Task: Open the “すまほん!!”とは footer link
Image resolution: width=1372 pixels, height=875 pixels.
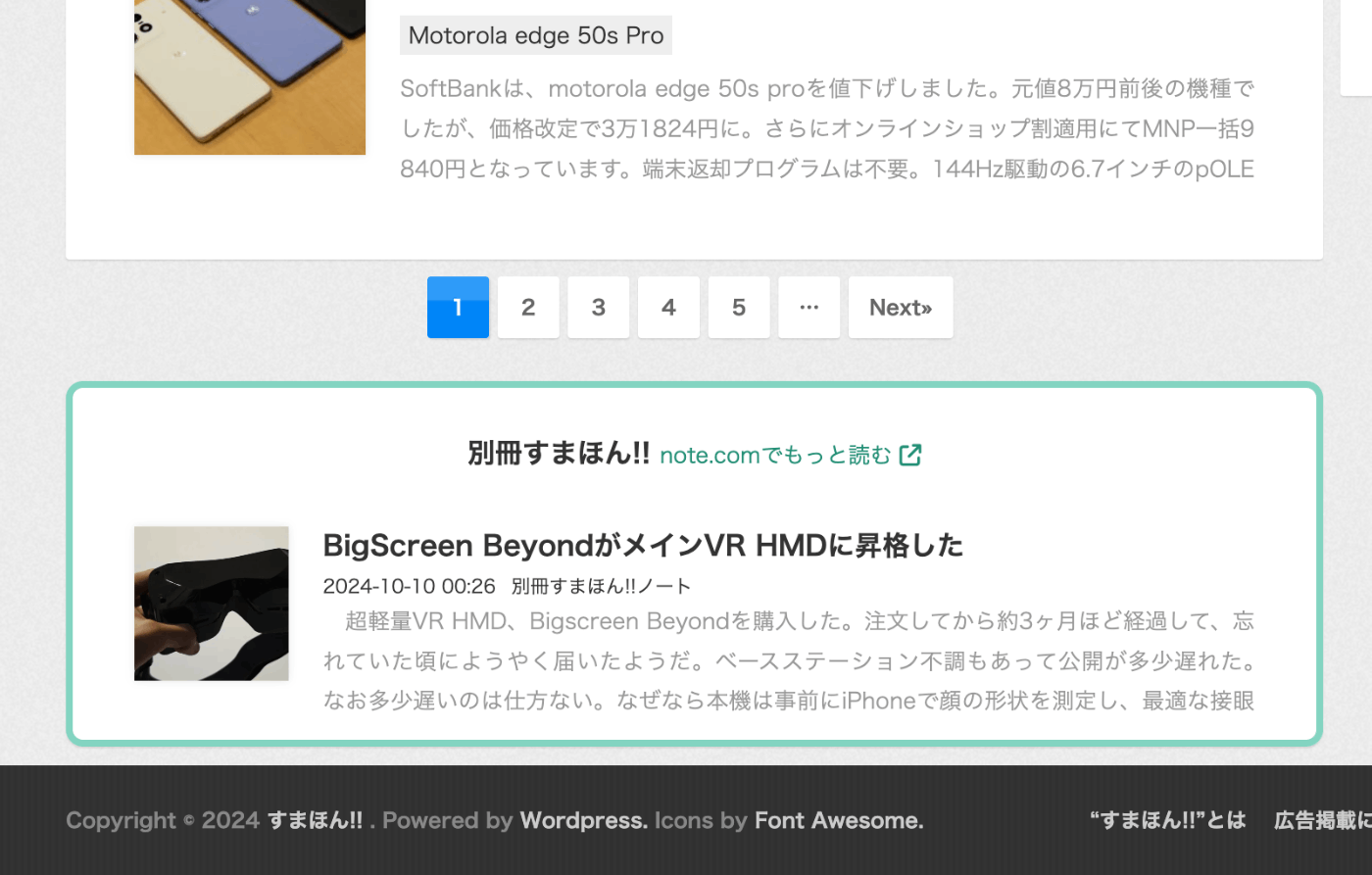Action: [x=1168, y=820]
